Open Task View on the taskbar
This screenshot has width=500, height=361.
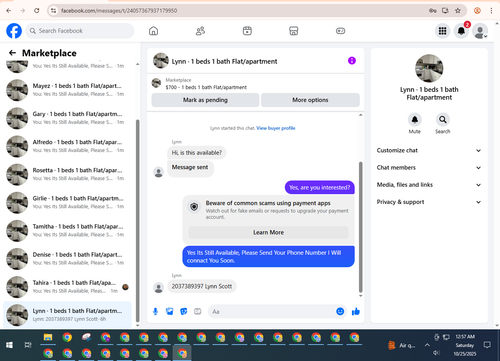point(28,345)
